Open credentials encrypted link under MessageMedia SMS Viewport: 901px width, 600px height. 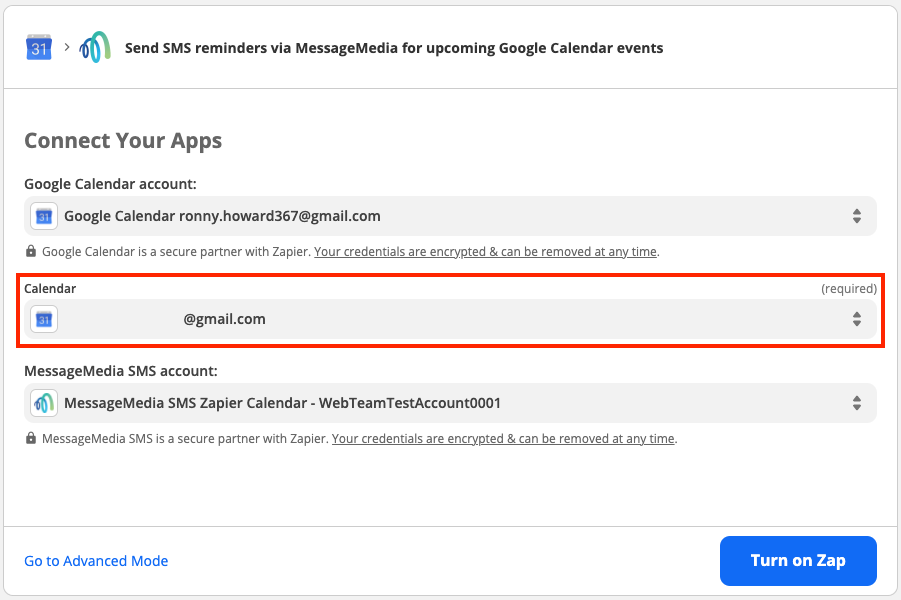503,439
